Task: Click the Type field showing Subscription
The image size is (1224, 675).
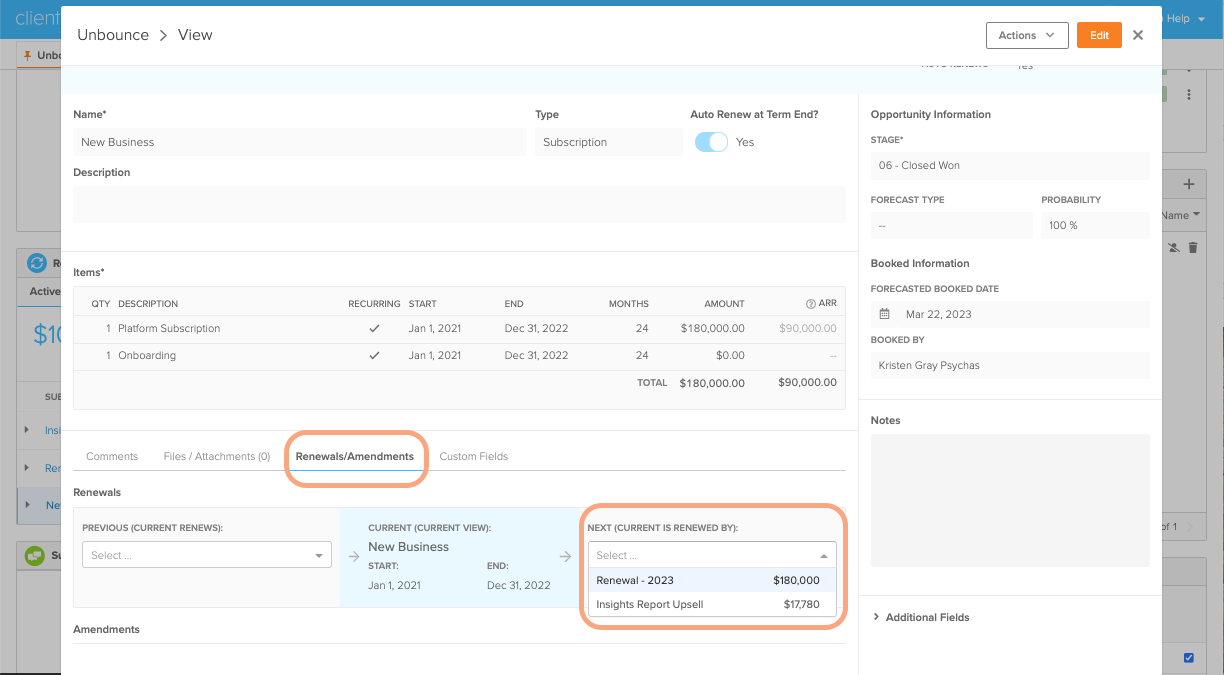Action: tap(609, 142)
